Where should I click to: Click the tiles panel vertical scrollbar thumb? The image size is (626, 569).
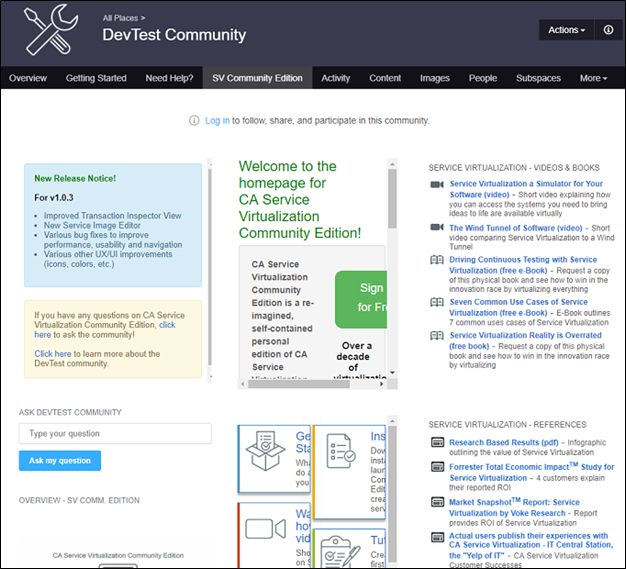pyautogui.click(x=392, y=494)
